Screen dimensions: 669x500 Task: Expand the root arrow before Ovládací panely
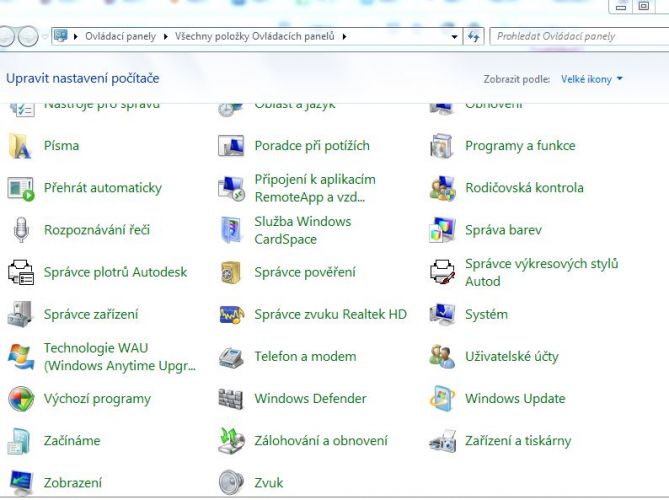[x=76, y=37]
